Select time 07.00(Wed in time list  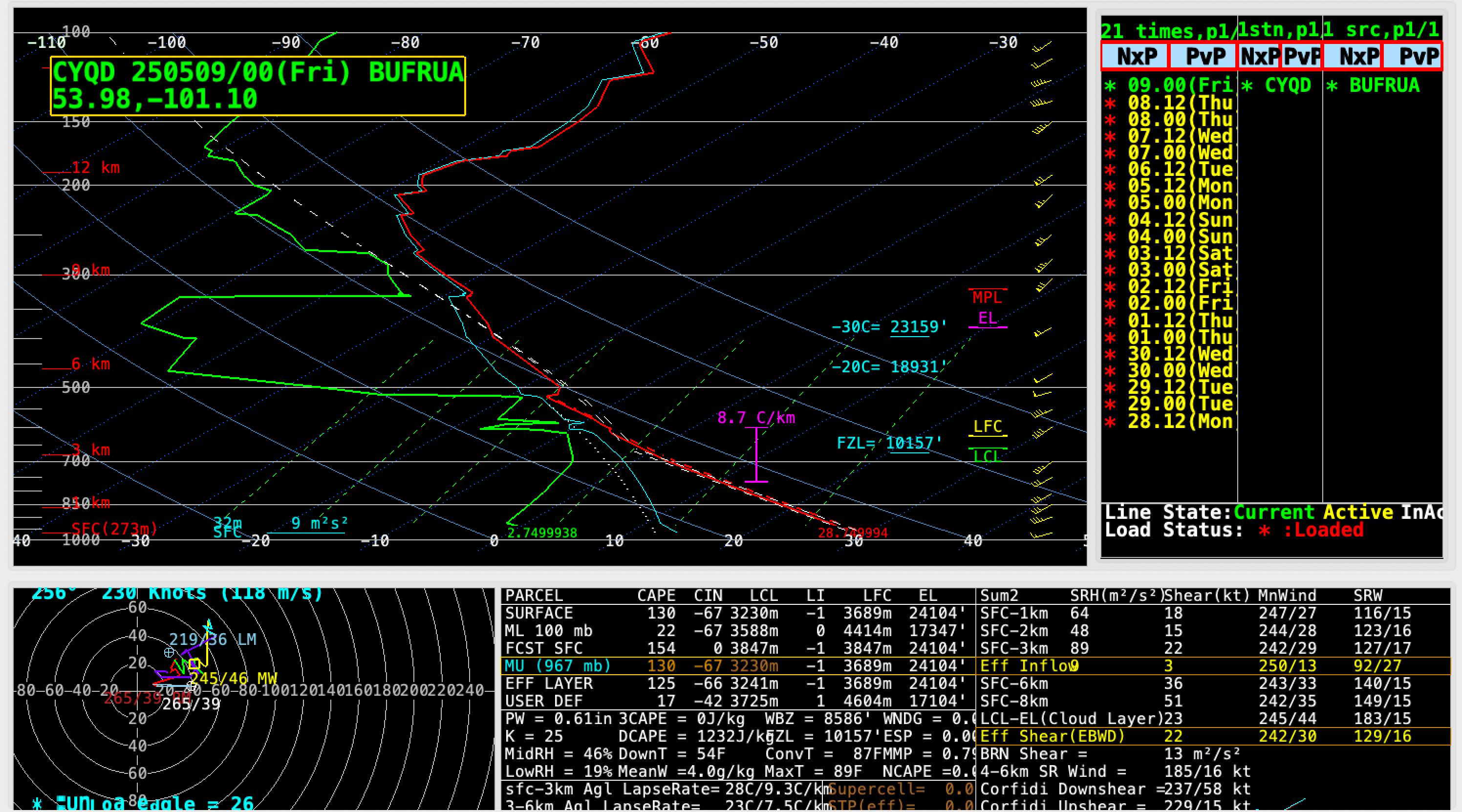[x=1170, y=152]
